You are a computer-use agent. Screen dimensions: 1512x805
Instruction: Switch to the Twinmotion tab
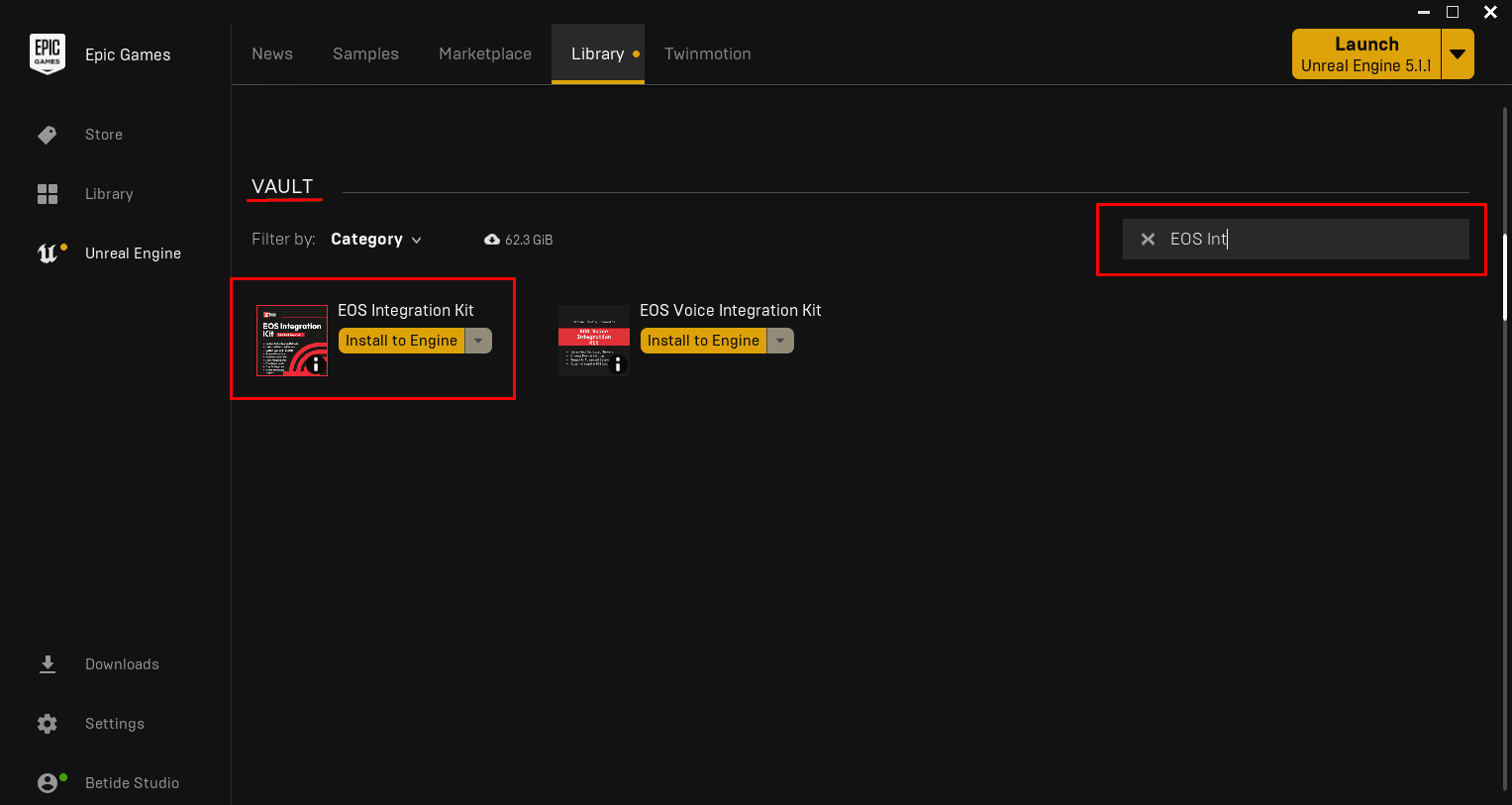click(x=707, y=54)
